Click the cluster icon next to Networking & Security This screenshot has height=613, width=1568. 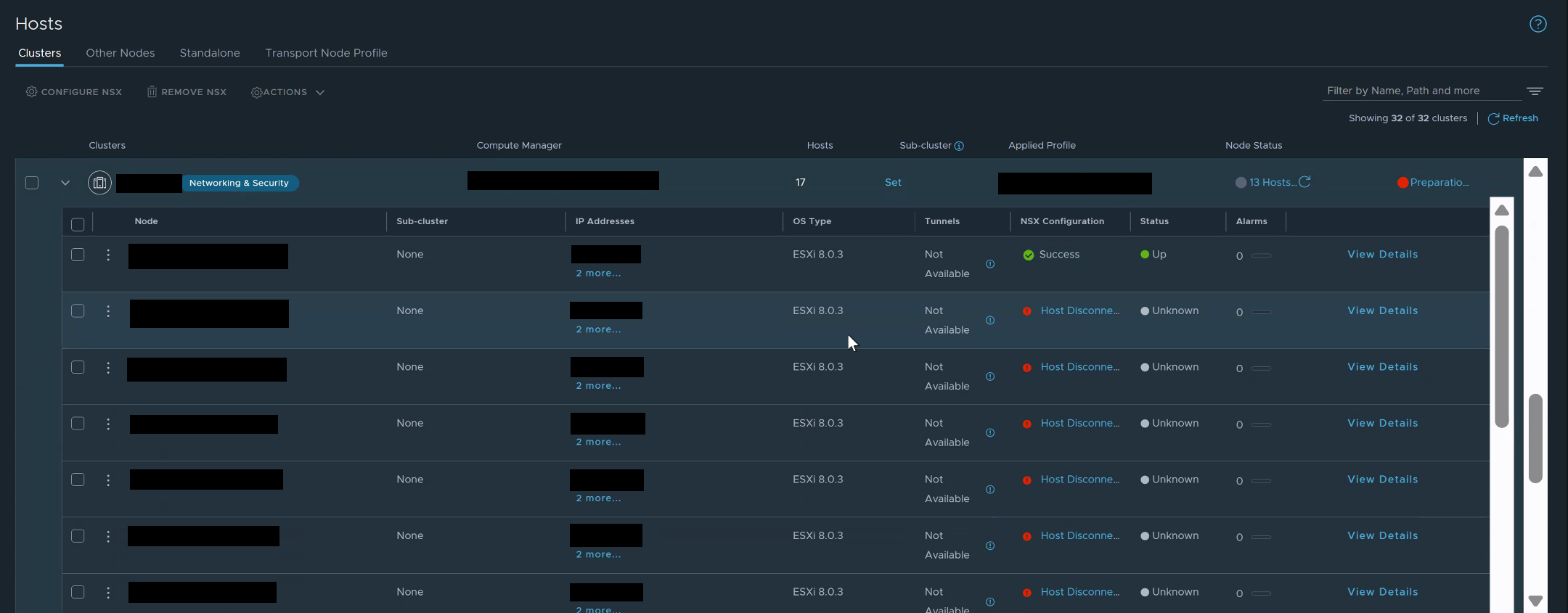(99, 183)
